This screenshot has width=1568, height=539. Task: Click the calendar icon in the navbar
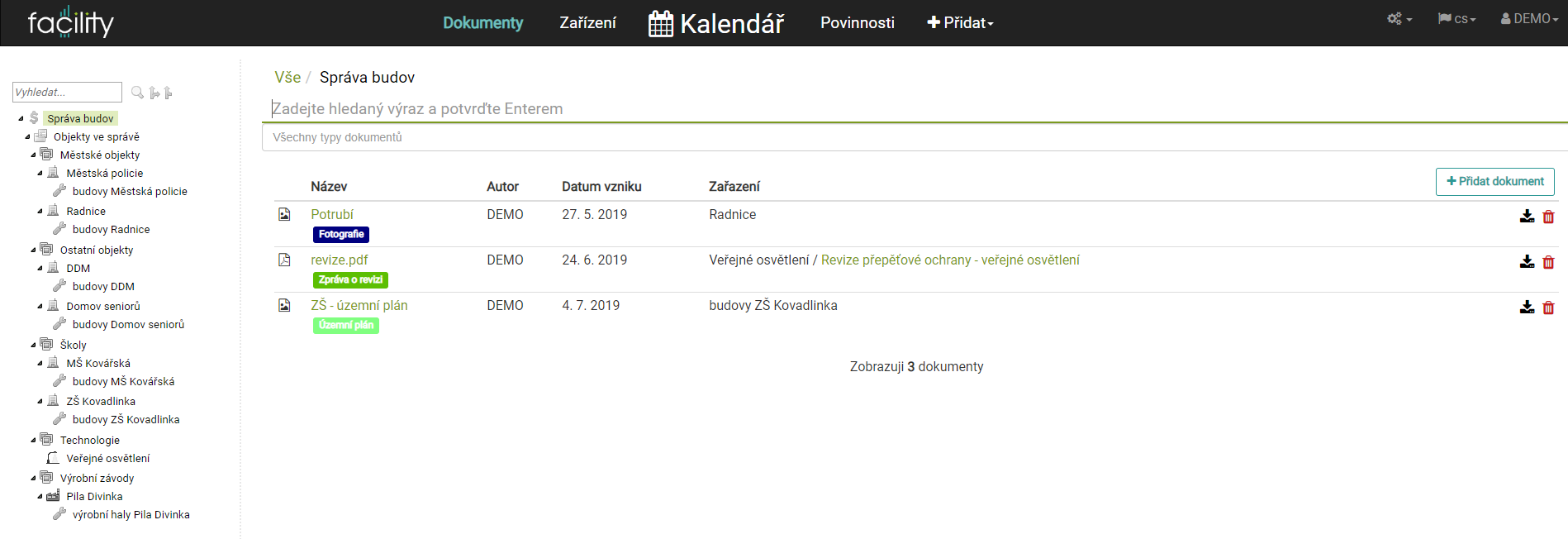[661, 23]
